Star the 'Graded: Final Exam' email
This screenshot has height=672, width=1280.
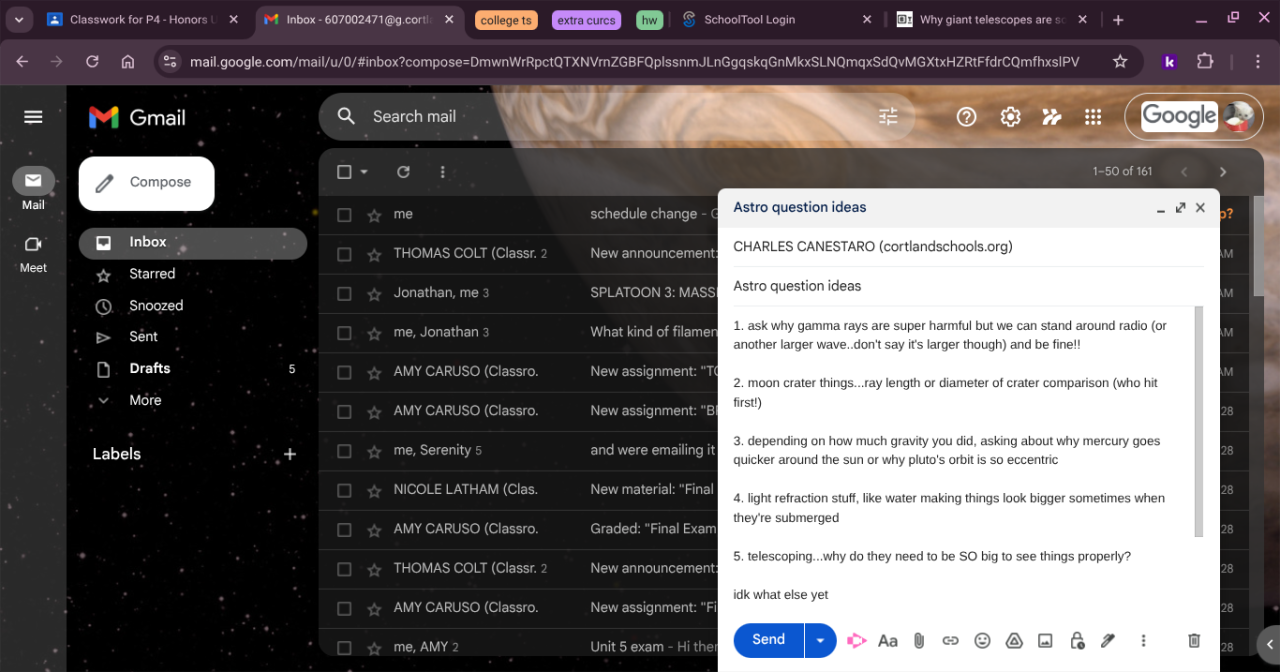point(374,529)
